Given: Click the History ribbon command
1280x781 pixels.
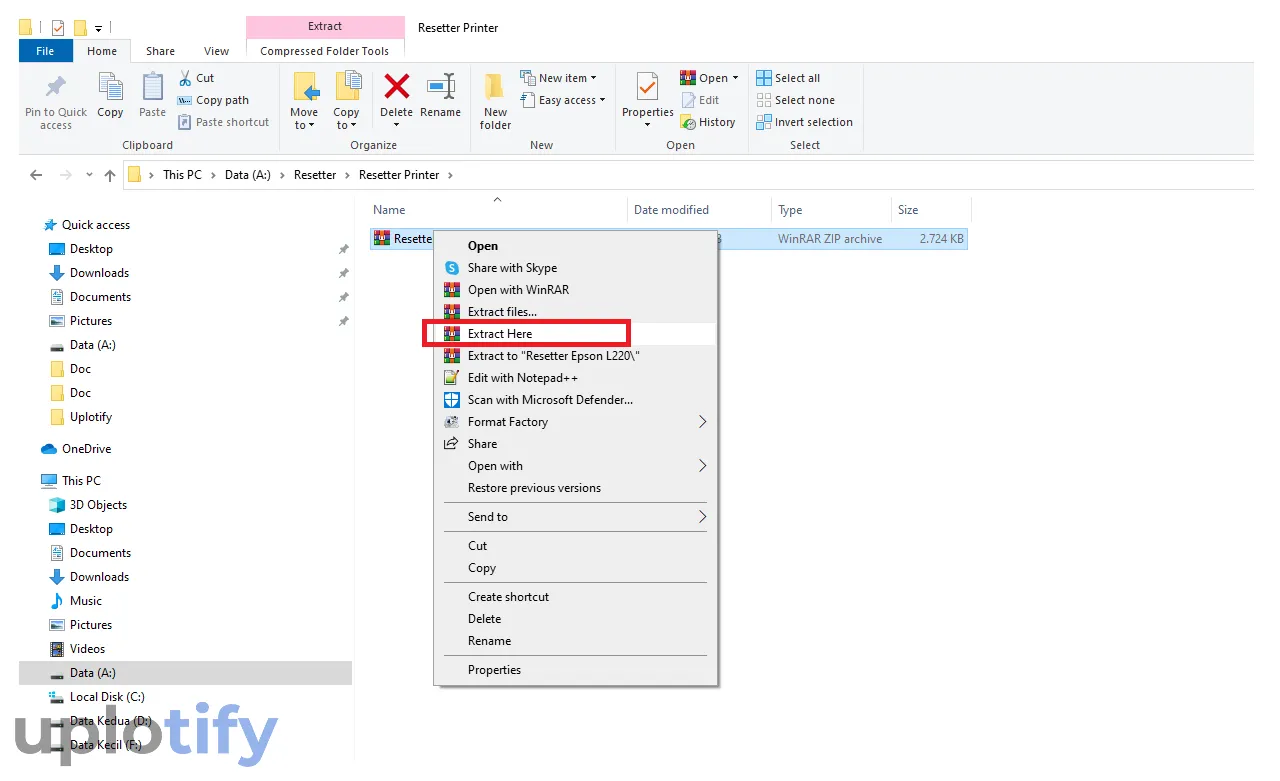Looking at the screenshot, I should coord(707,122).
